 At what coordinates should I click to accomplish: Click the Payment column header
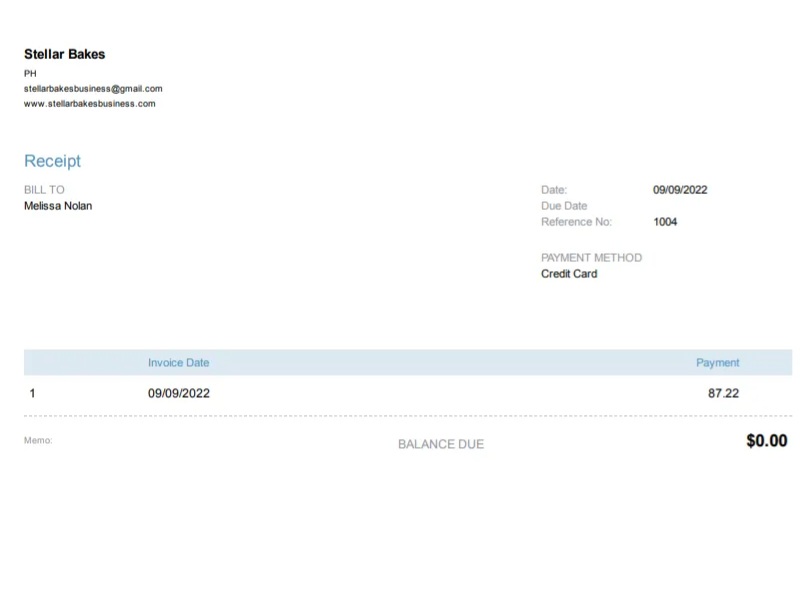point(717,362)
